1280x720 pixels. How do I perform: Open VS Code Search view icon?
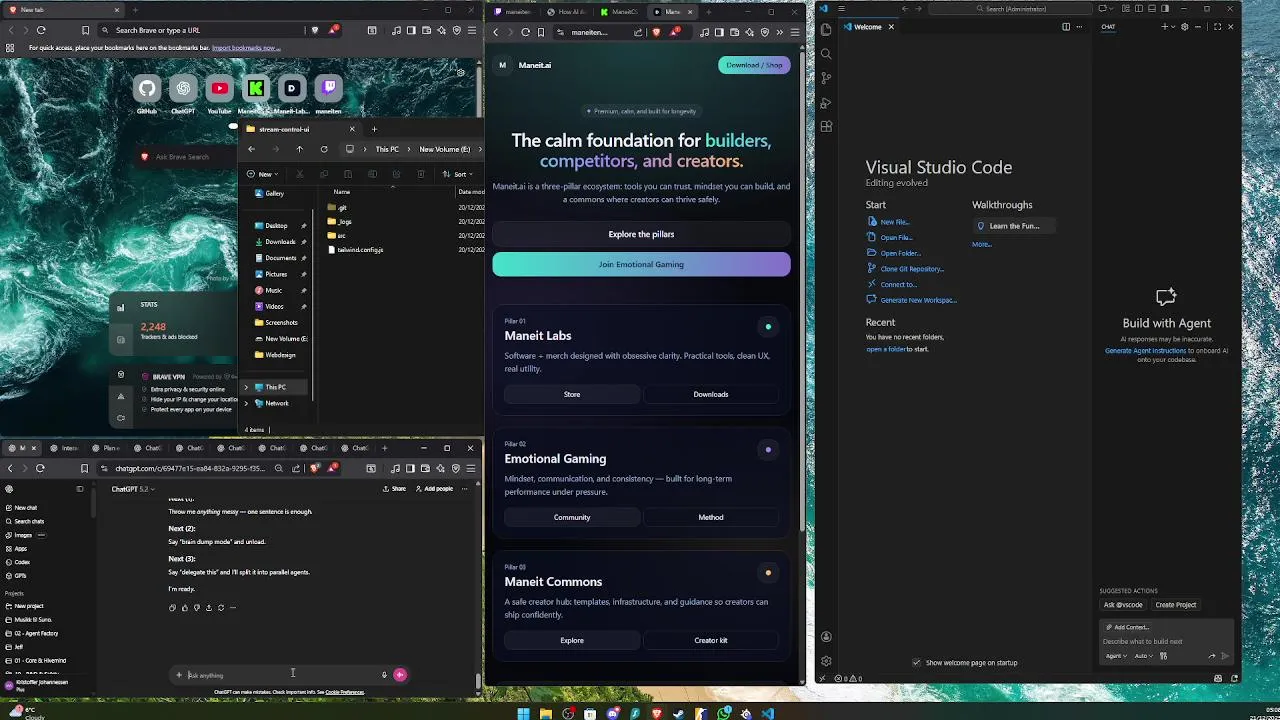coord(826,54)
